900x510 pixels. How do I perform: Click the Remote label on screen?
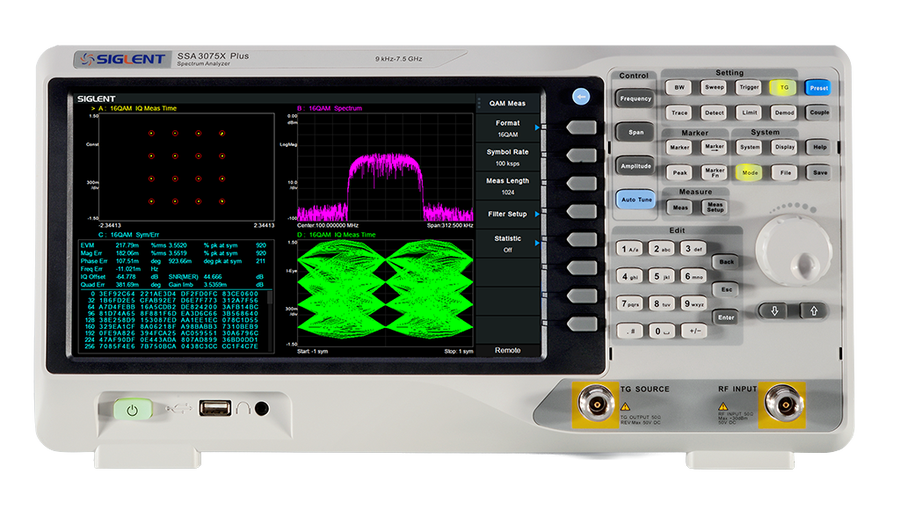(x=507, y=350)
